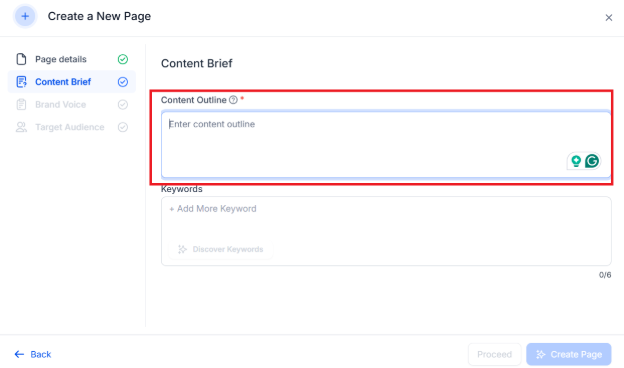Click blue checkmark beside Content Brief

pos(123,82)
